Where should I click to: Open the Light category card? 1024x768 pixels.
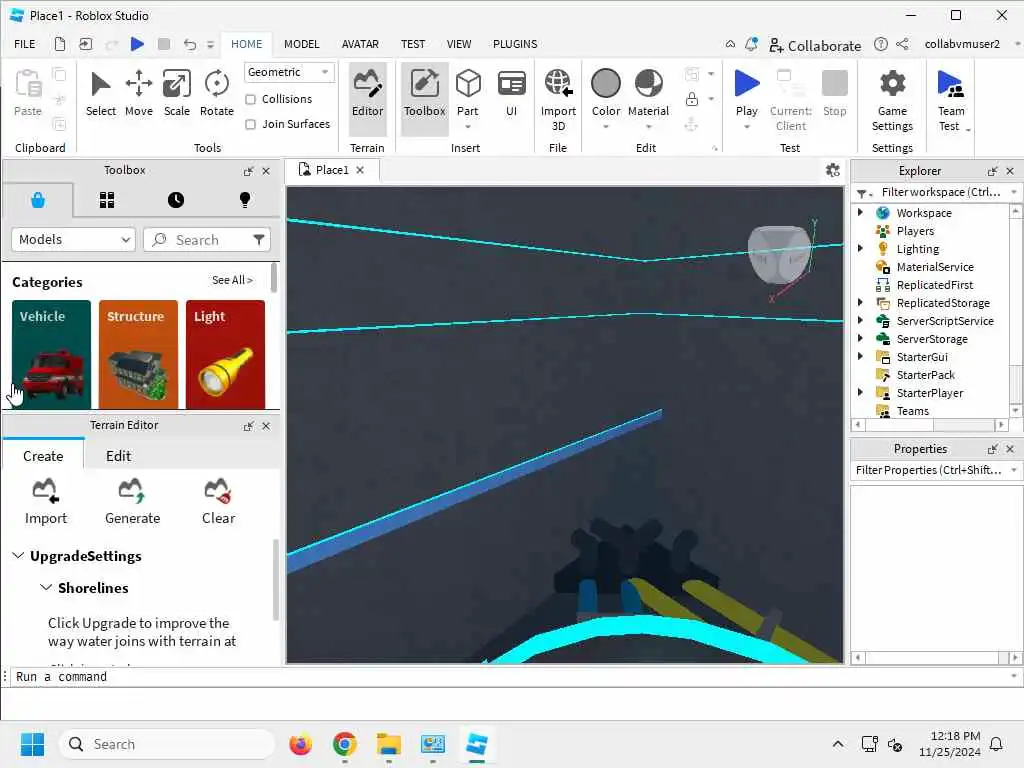point(225,355)
